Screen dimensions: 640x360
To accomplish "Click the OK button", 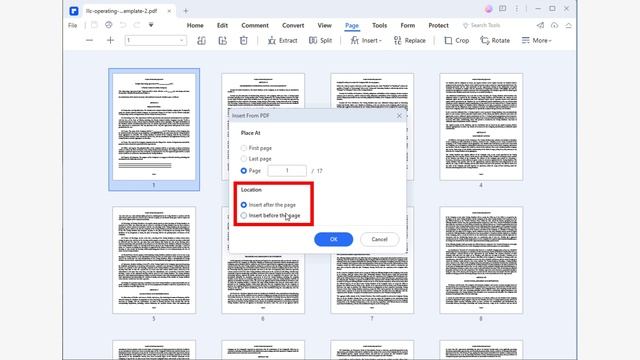I will pos(333,239).
